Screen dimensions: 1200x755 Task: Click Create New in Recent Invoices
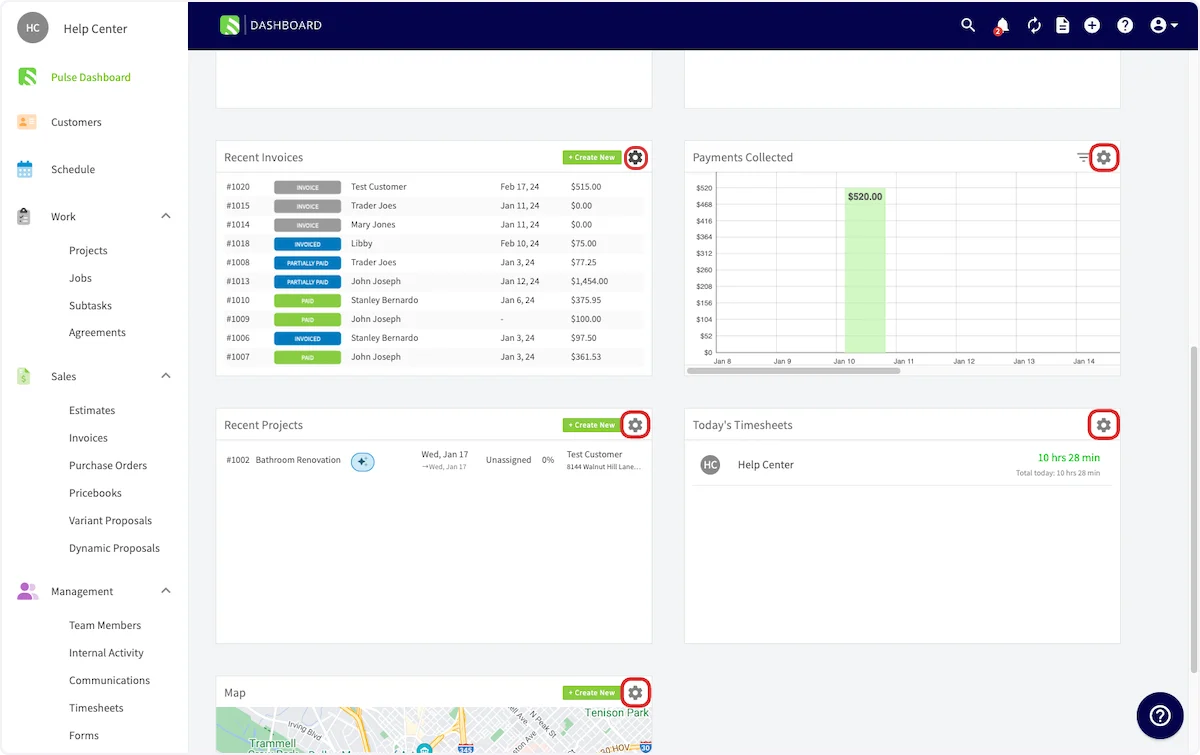click(x=592, y=157)
